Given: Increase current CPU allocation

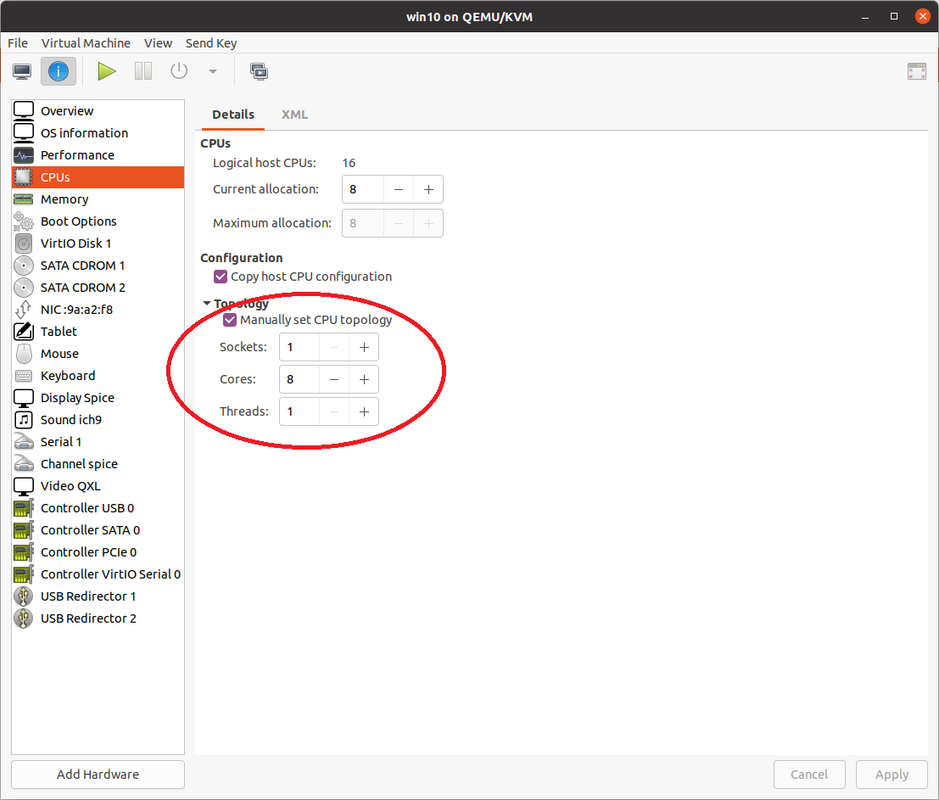Looking at the screenshot, I should tap(428, 190).
